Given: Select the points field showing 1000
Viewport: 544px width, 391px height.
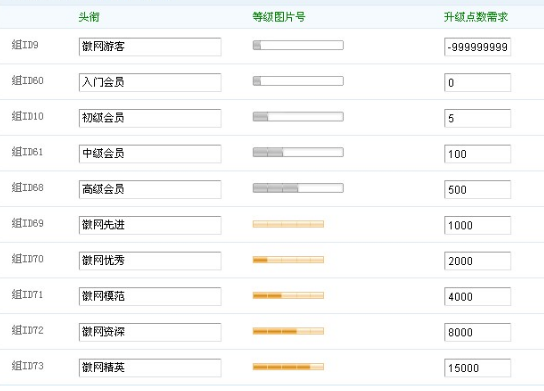Looking at the screenshot, I should tap(477, 225).
